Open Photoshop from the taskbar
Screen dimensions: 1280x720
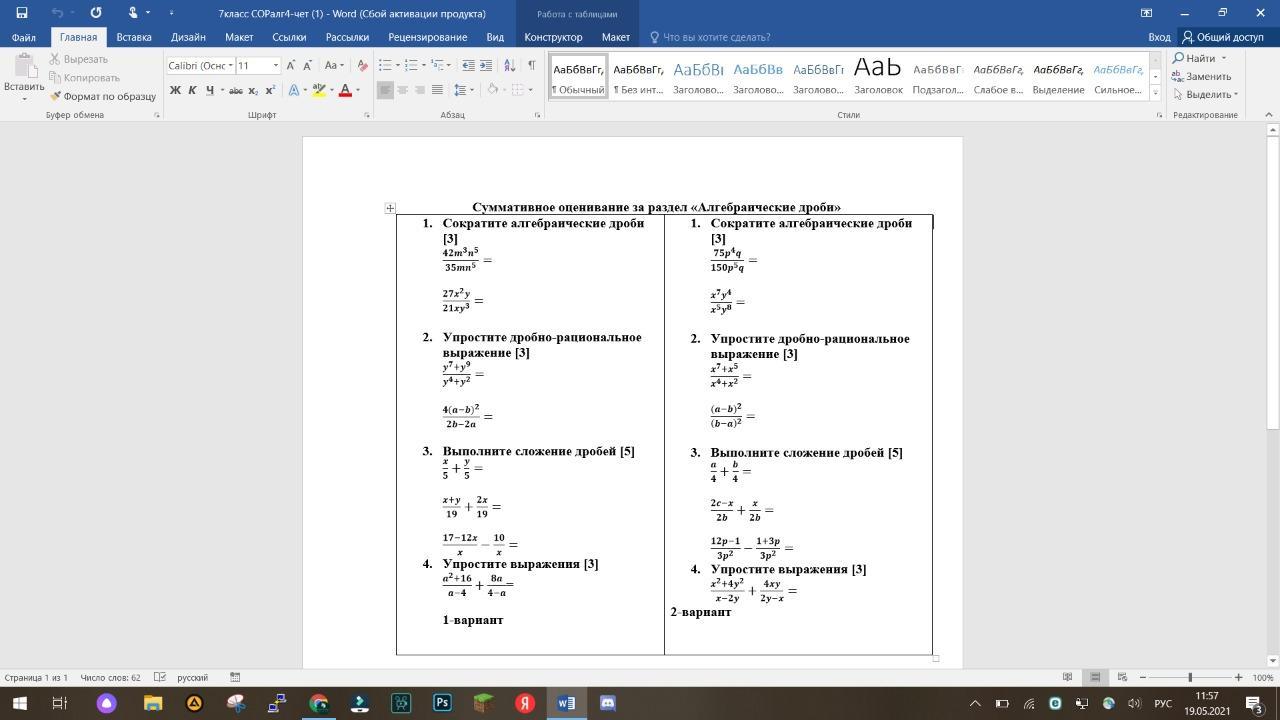pos(442,703)
